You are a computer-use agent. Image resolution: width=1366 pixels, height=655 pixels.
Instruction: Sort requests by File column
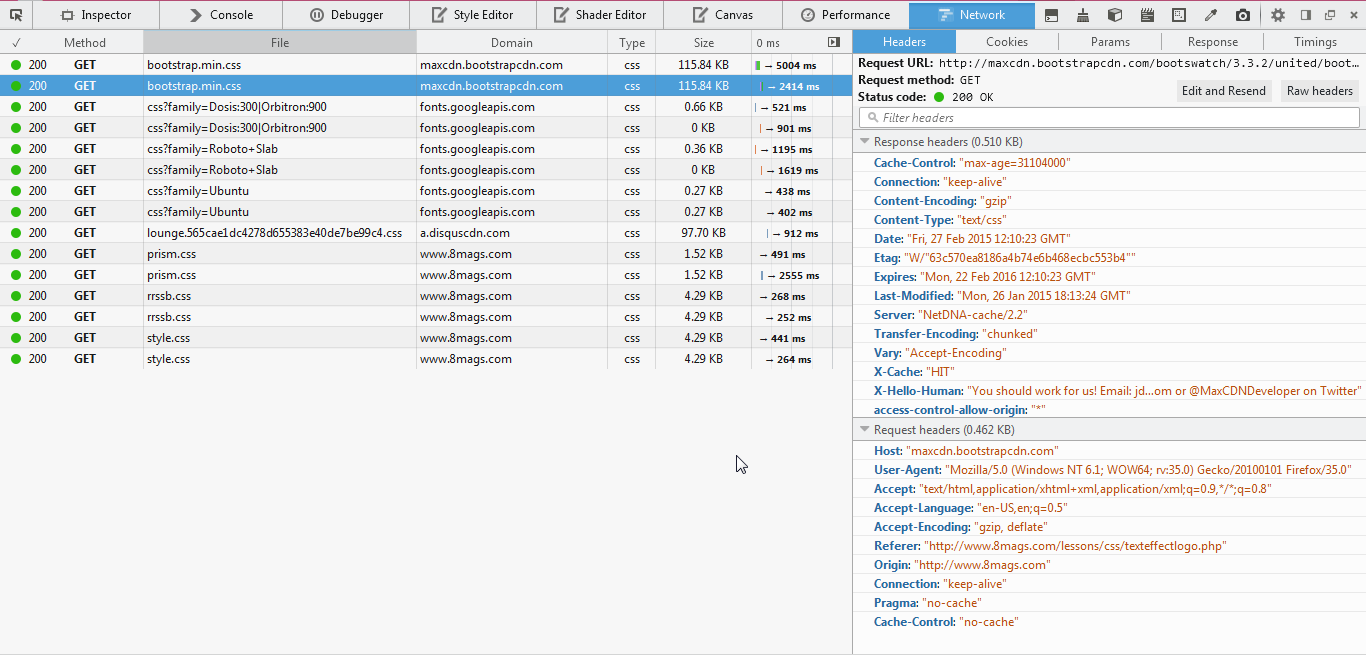[280, 43]
